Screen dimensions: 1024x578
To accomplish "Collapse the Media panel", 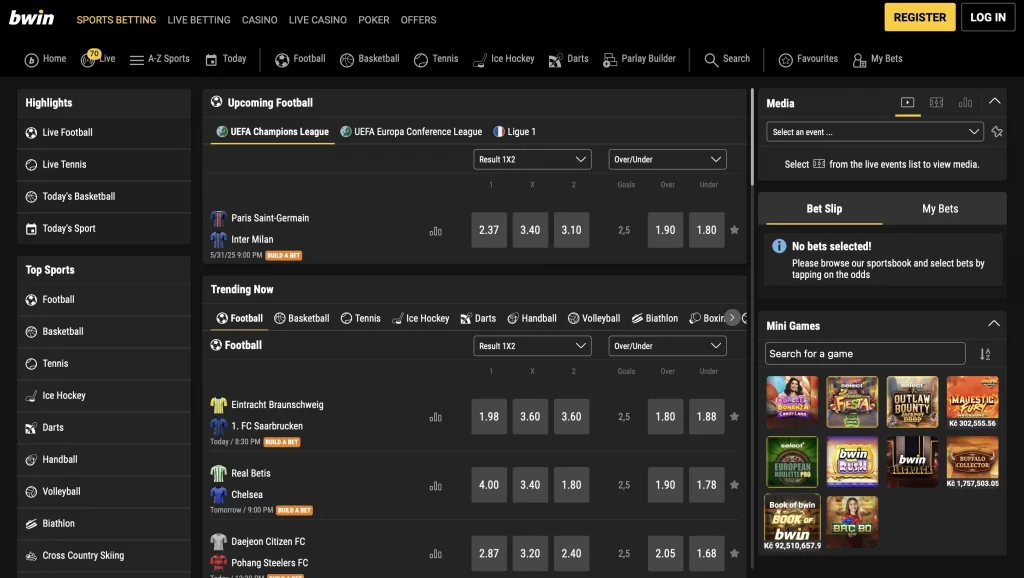I will (x=994, y=101).
